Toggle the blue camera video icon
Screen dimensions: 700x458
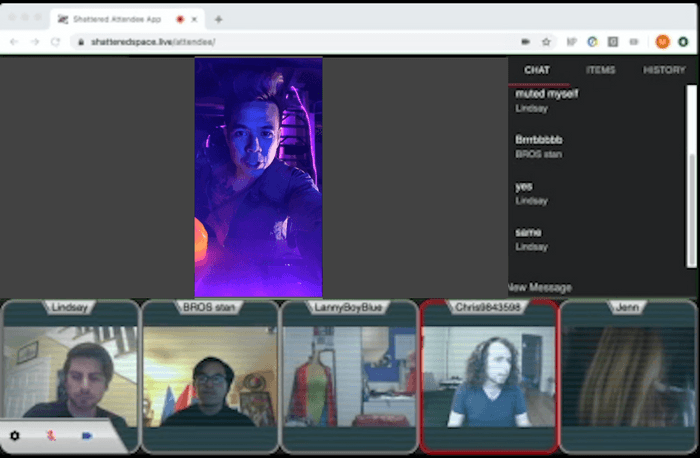pos(87,436)
